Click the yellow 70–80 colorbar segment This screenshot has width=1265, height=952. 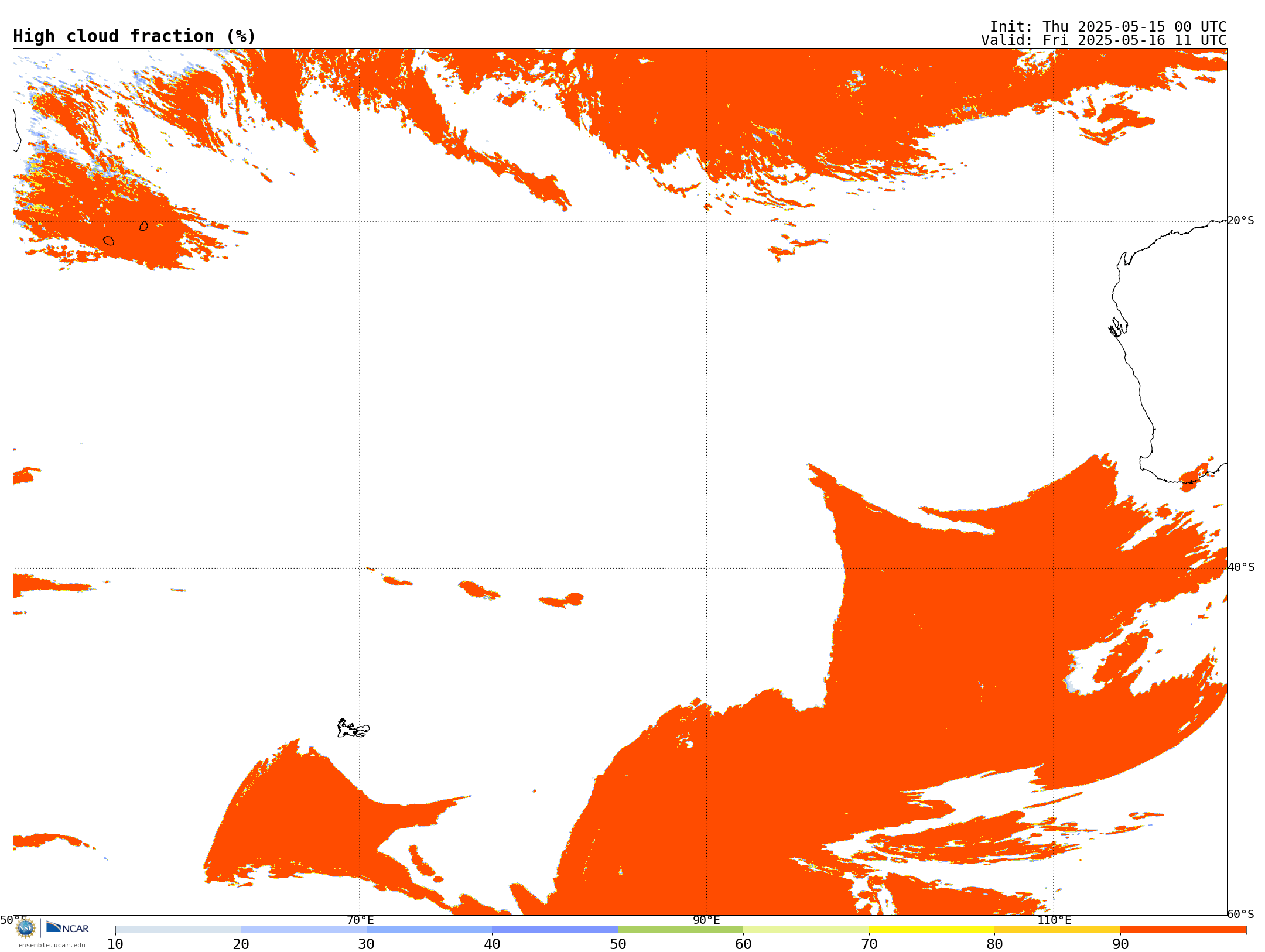pyautogui.click(x=932, y=930)
